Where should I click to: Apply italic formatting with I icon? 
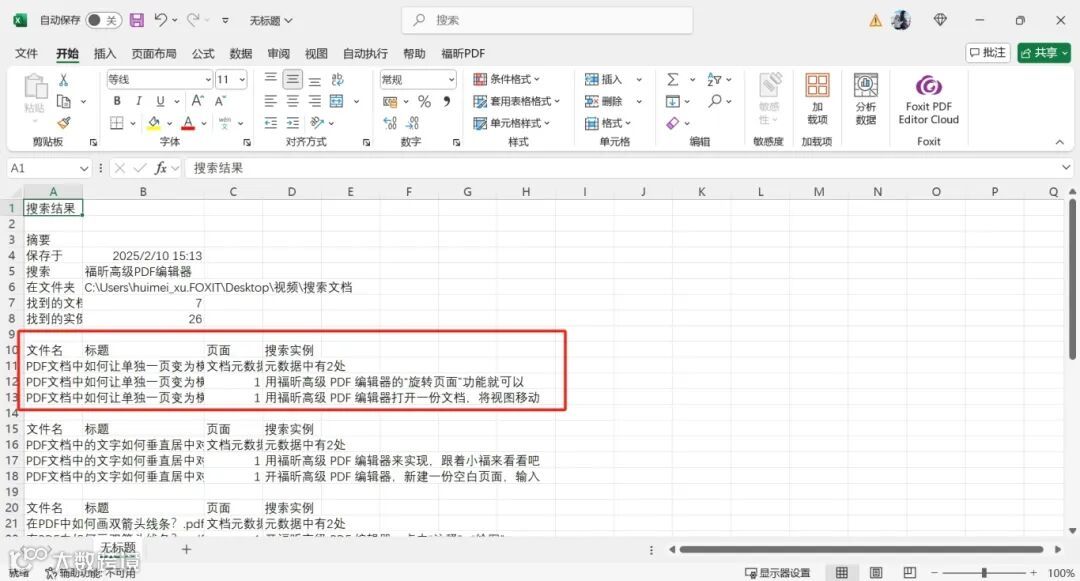[x=138, y=101]
